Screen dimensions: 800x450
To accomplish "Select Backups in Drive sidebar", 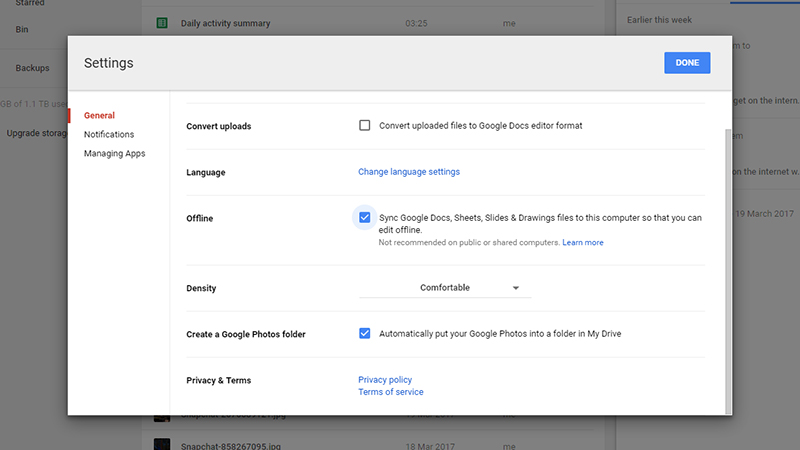I will click(32, 68).
